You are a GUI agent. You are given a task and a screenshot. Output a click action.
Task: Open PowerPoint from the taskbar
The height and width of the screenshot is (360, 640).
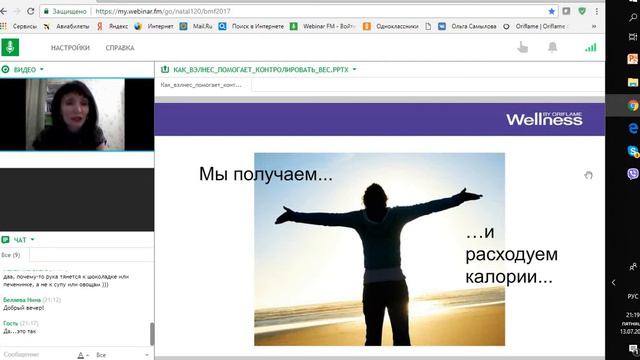click(x=633, y=59)
